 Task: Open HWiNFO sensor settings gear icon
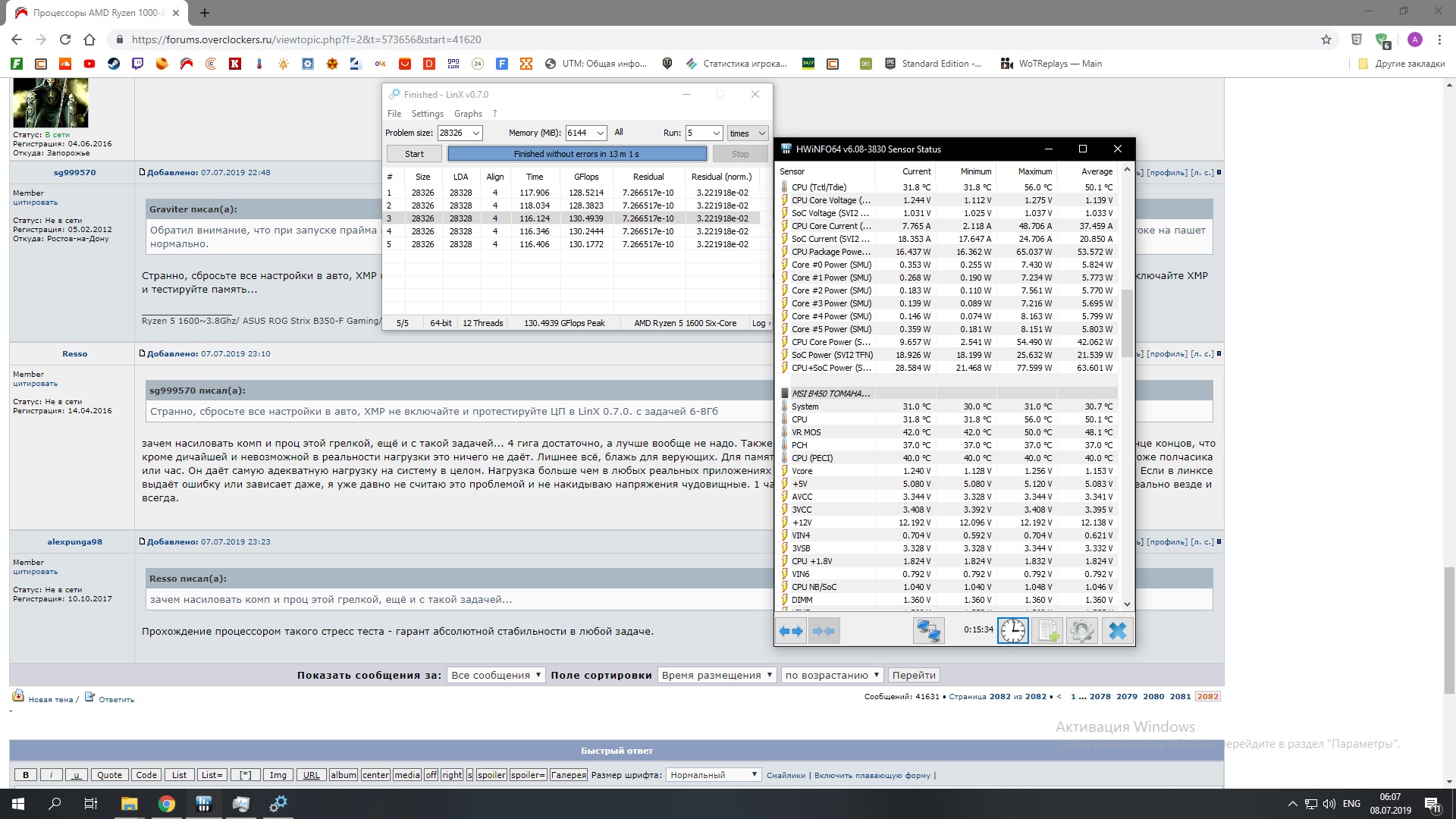tap(1082, 631)
